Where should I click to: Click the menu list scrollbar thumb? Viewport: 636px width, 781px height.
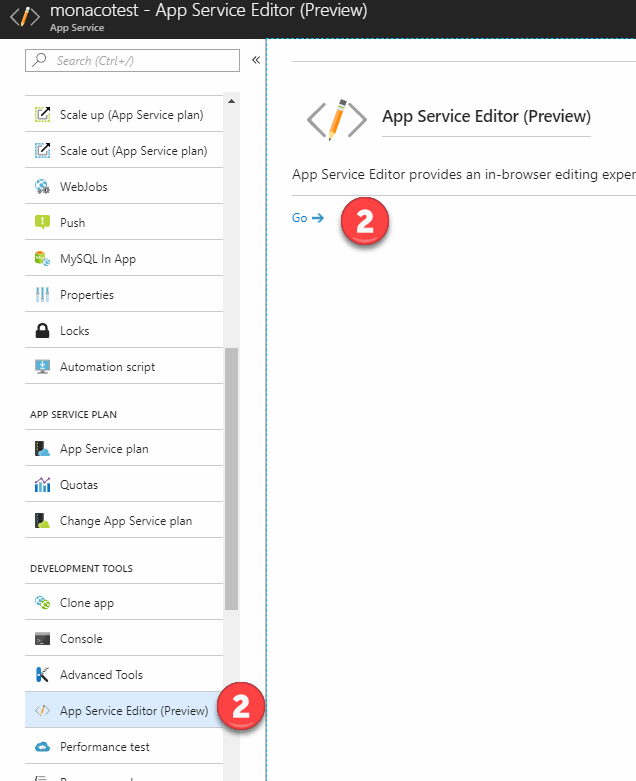(231, 479)
